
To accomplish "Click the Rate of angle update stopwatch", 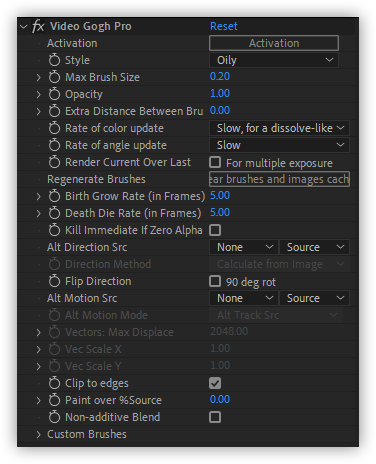I will 54,145.
